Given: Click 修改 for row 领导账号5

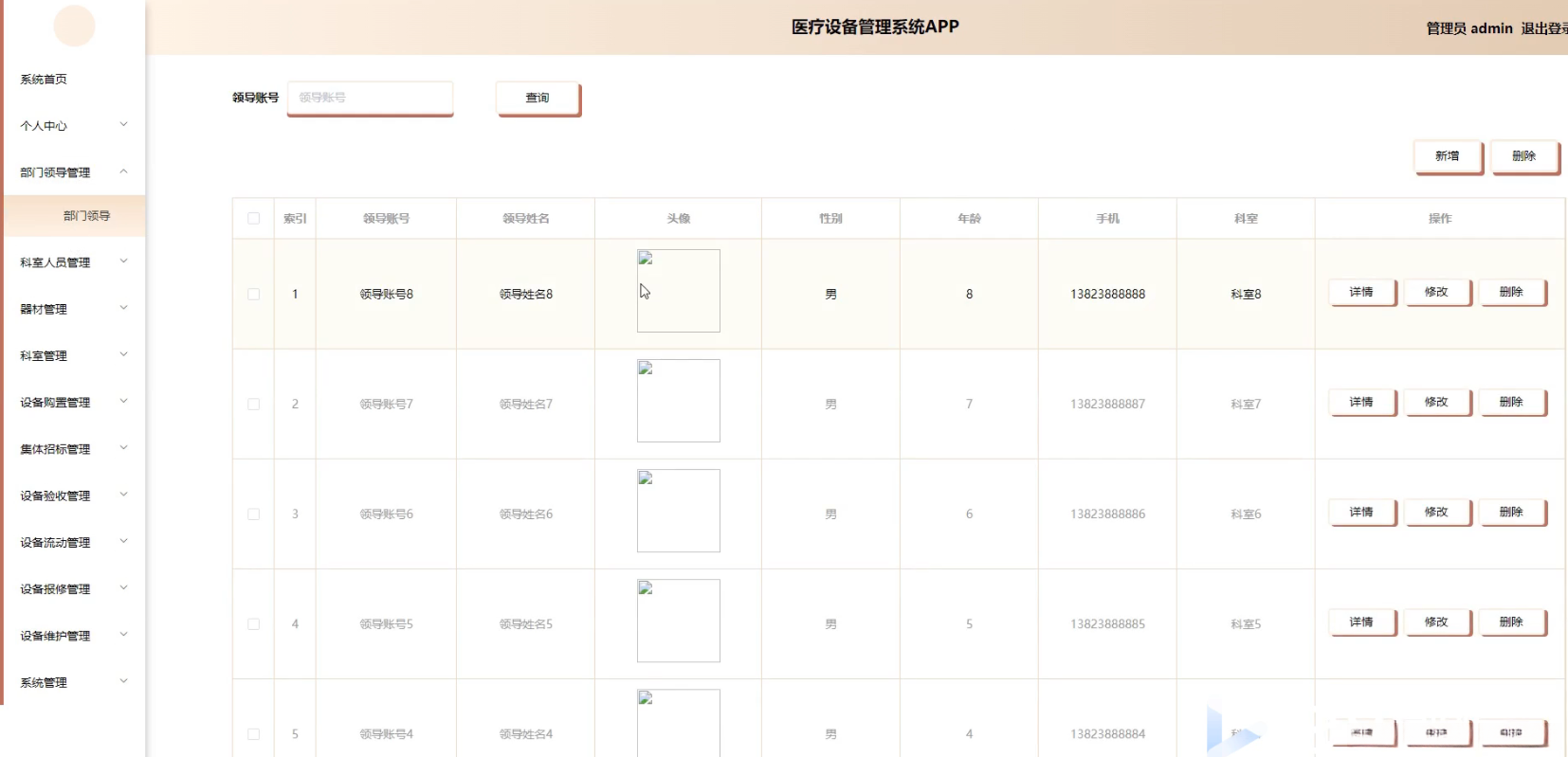Looking at the screenshot, I should (x=1437, y=622).
